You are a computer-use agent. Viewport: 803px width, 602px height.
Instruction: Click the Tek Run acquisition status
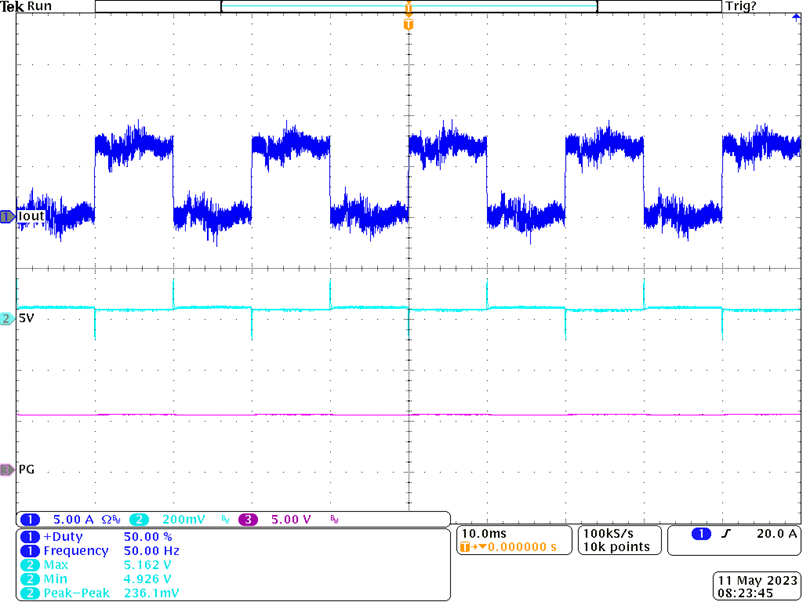pos(26,6)
